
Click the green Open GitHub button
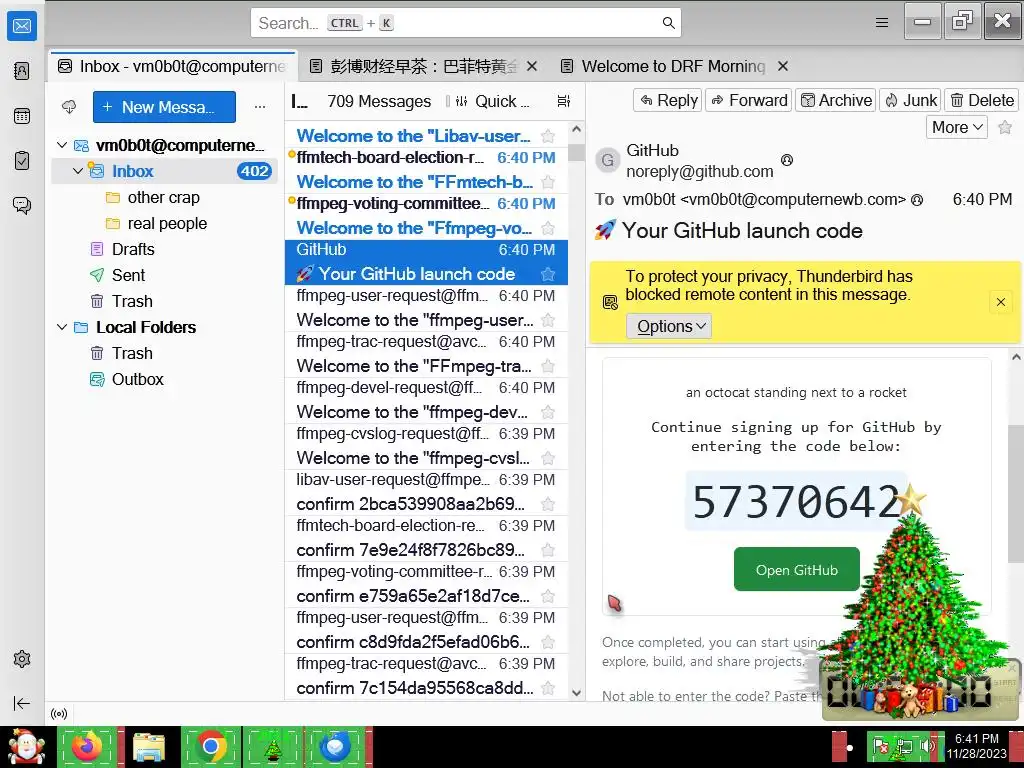point(797,569)
